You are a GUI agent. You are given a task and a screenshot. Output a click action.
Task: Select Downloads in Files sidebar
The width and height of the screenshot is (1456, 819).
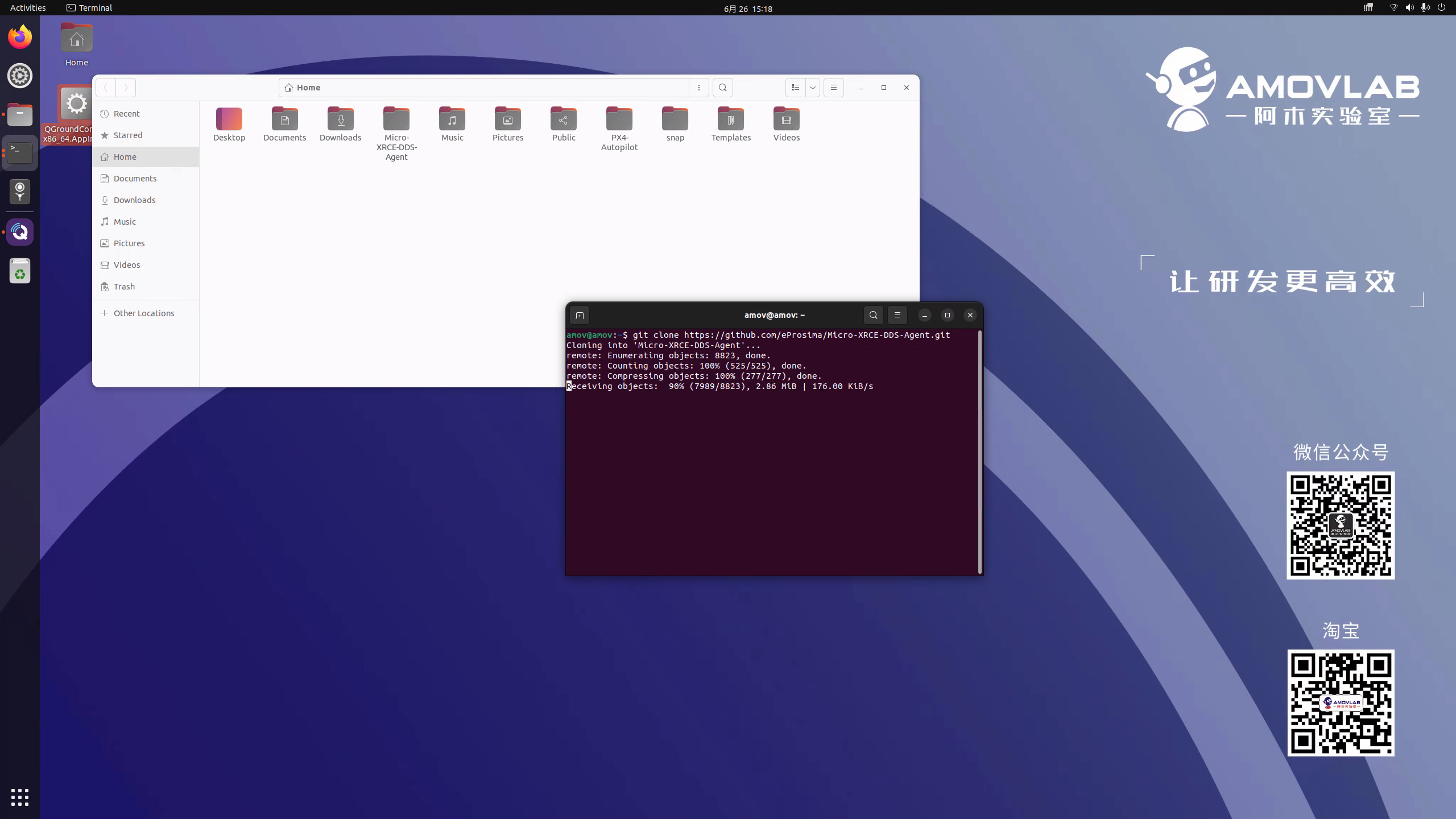(146, 200)
